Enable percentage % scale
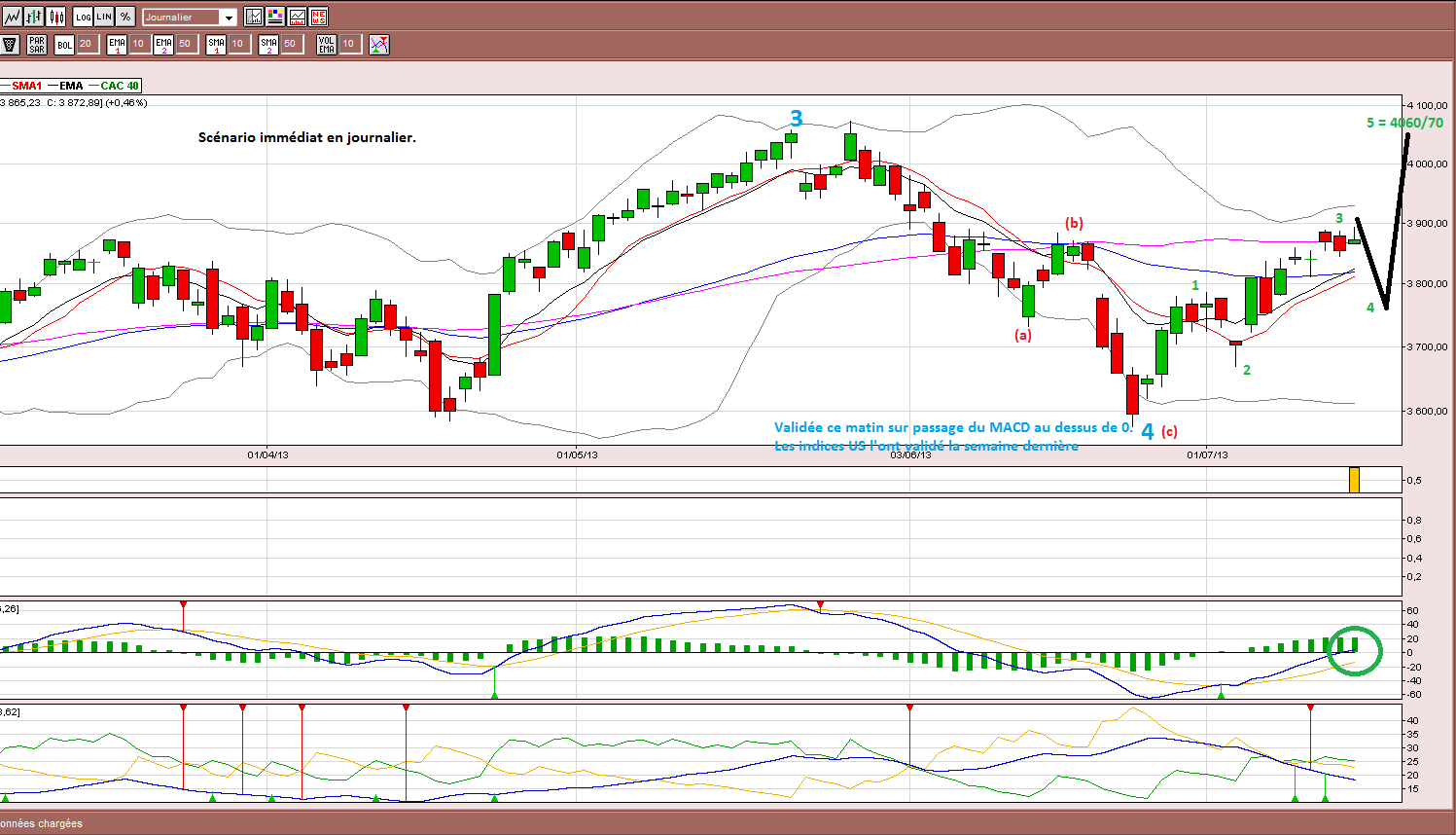The image size is (1456, 835). [125, 17]
